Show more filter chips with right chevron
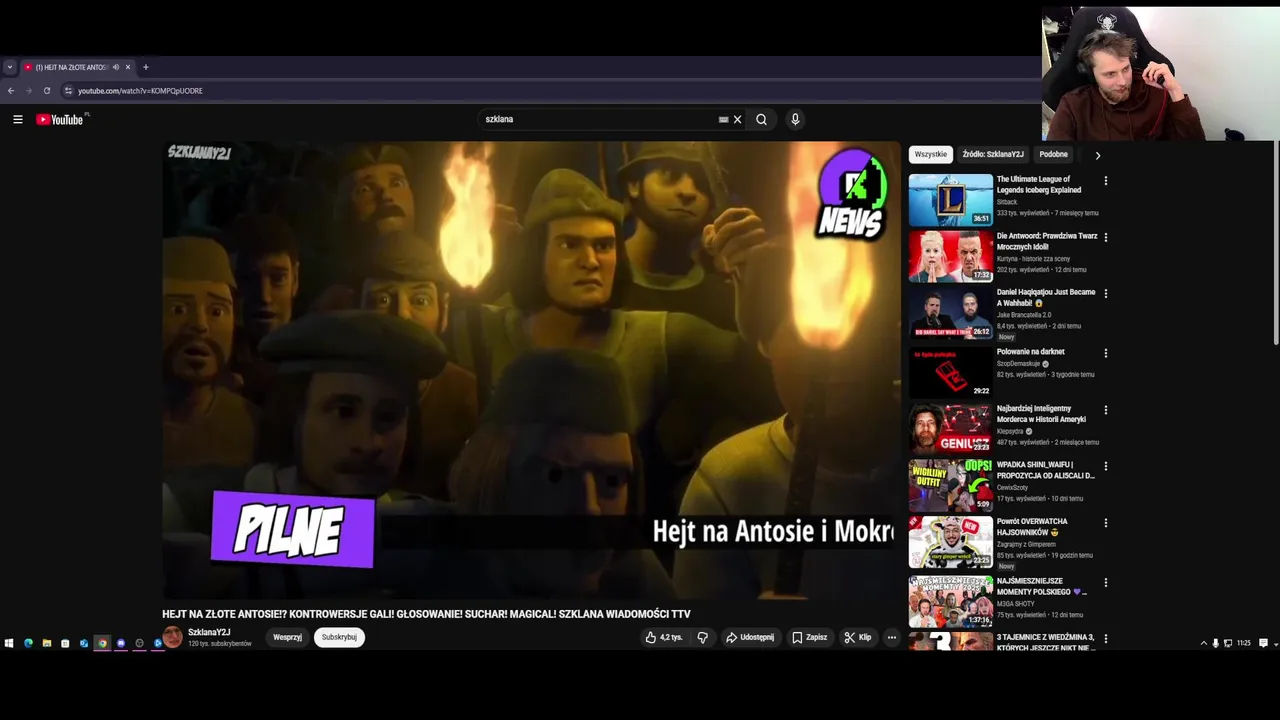1280x720 pixels. (1097, 155)
